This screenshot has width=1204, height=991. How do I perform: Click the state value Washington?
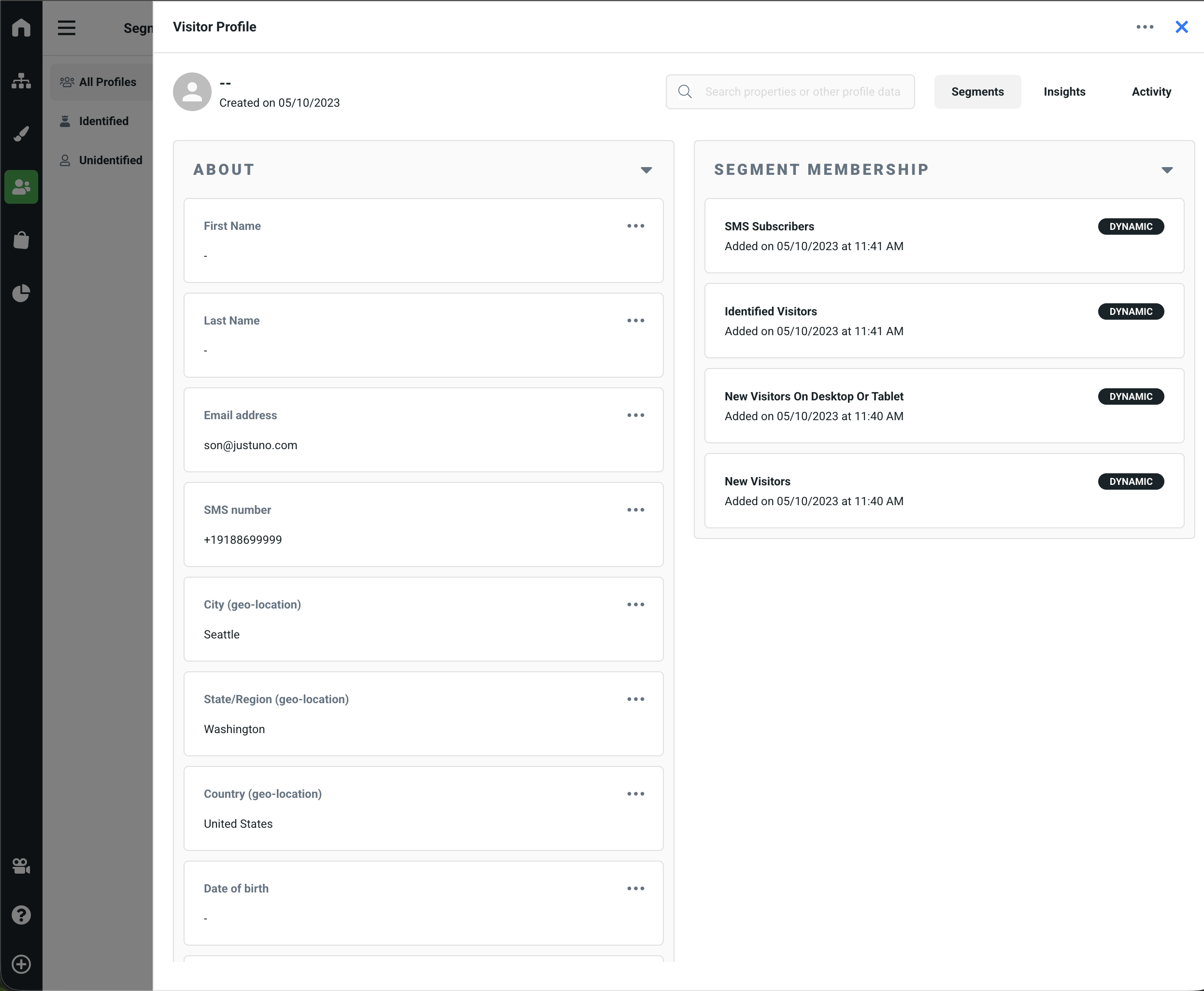point(234,730)
